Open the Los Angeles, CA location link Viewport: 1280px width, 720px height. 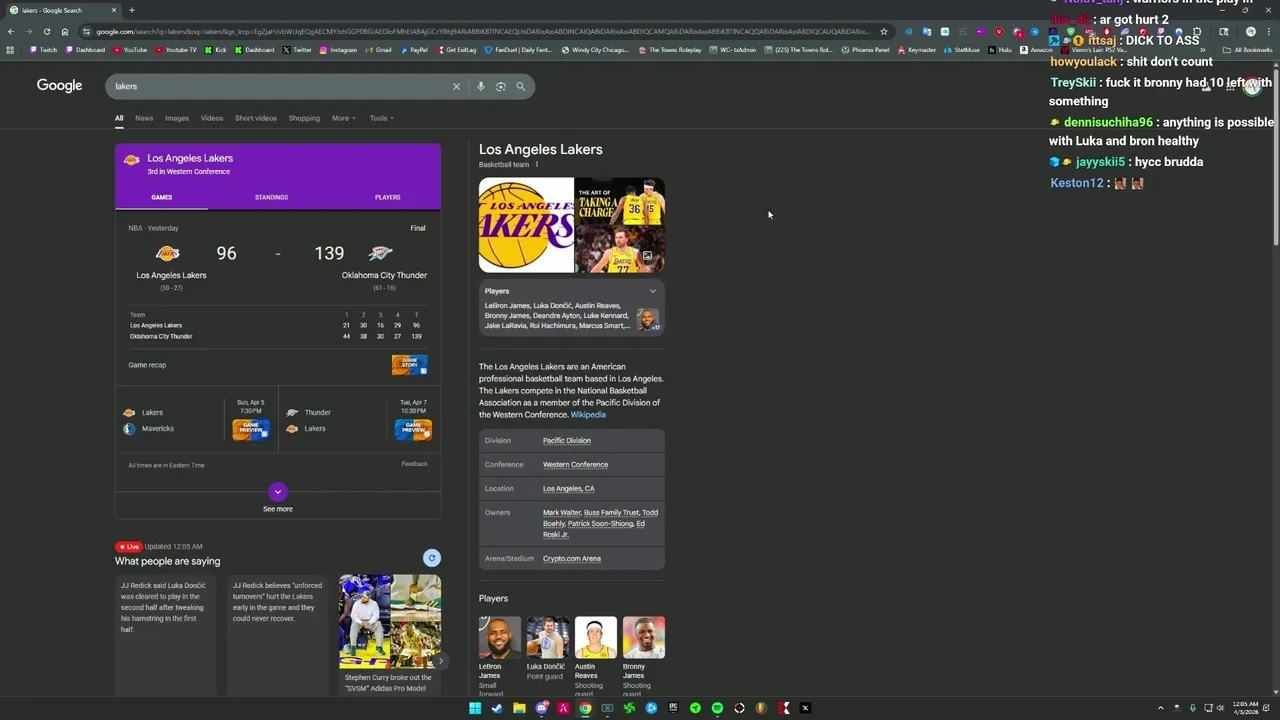(x=569, y=489)
